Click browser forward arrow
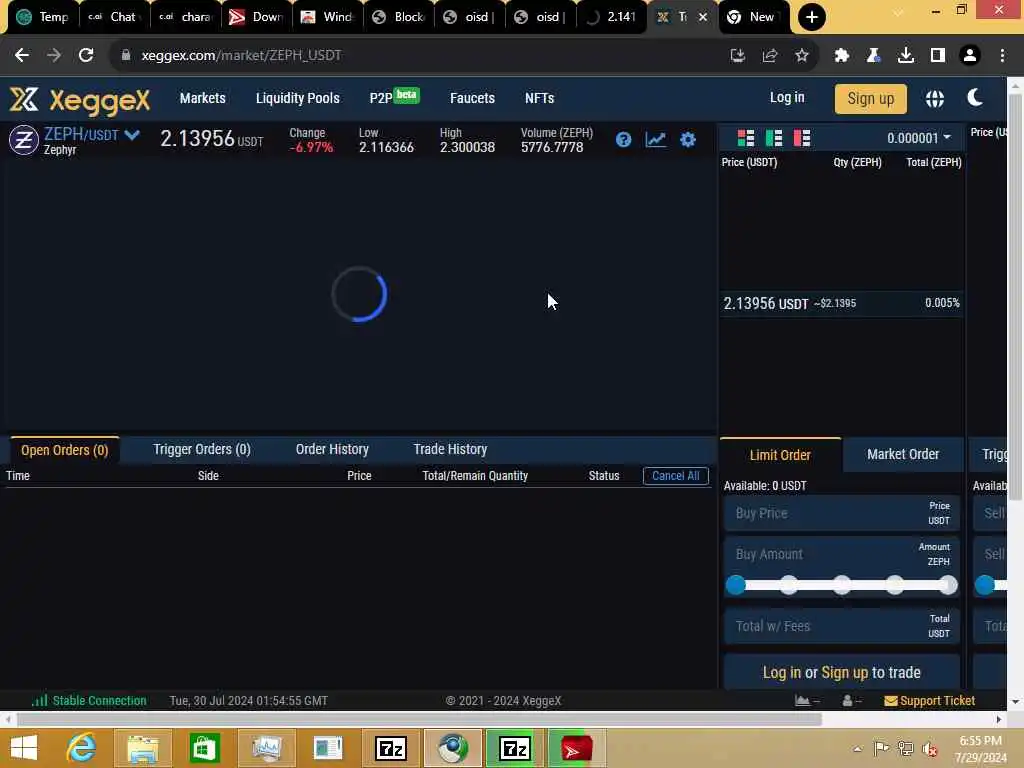This screenshot has height=768, width=1024. [x=54, y=56]
